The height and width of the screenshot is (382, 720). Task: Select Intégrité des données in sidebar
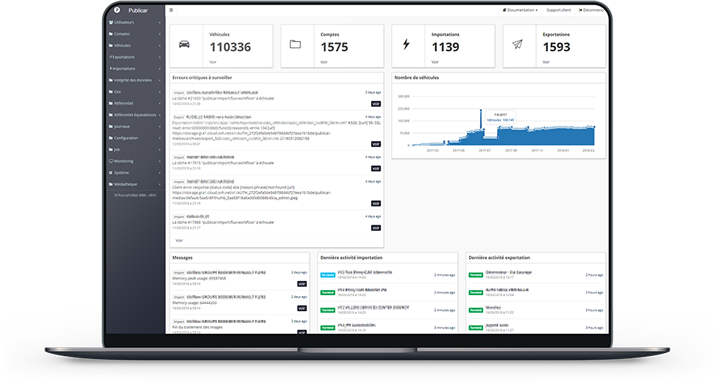click(135, 80)
